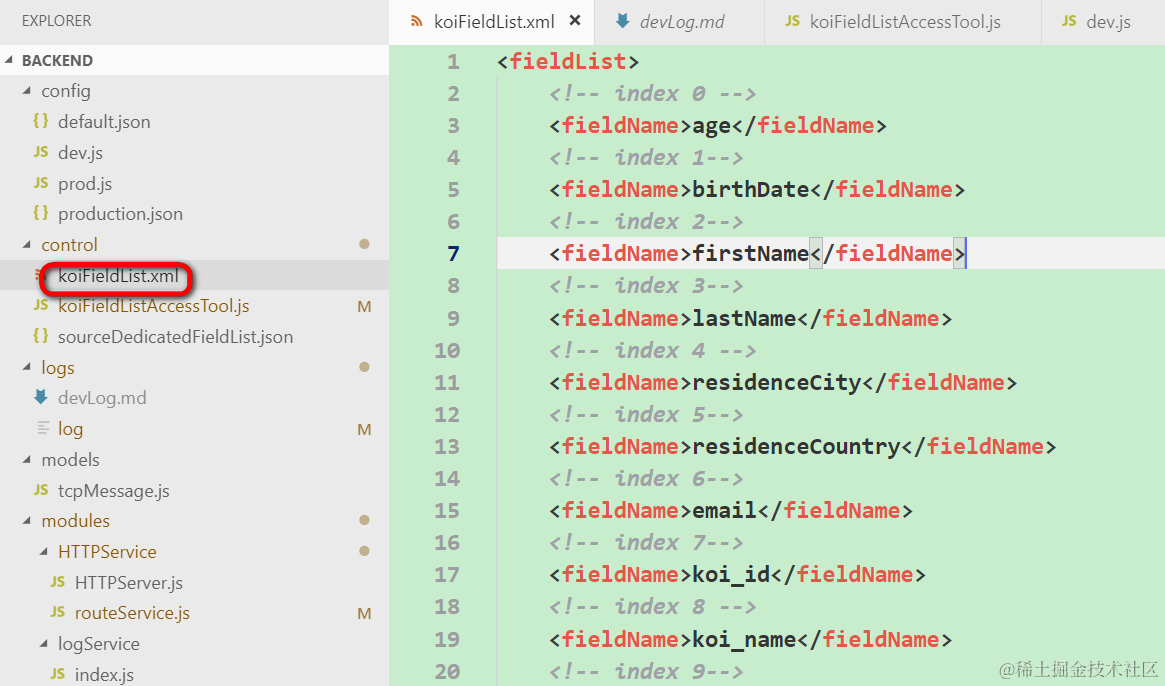
Task: Close the koiFieldList.xml tab
Action: pos(574,21)
